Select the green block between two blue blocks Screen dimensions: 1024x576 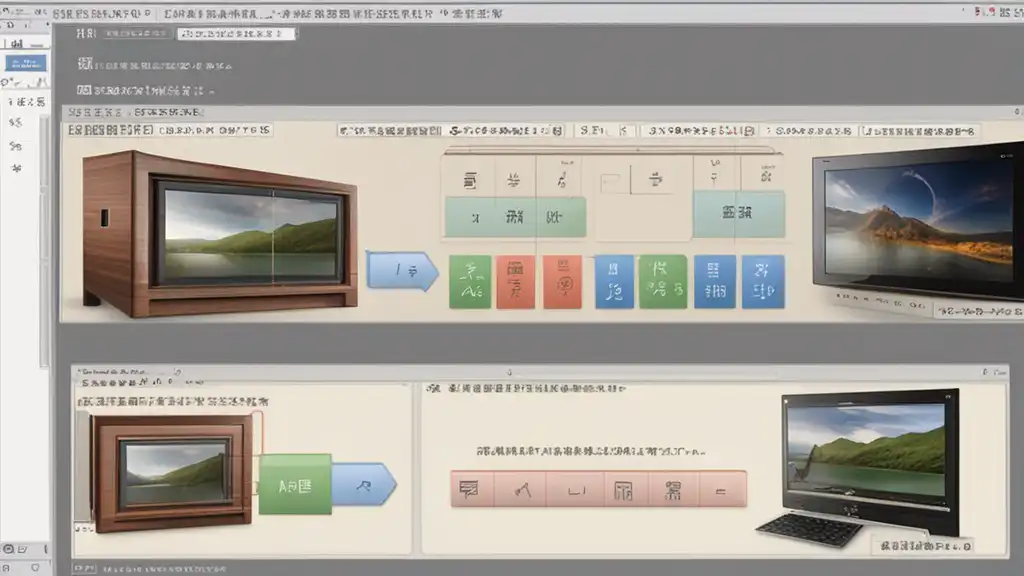(x=663, y=281)
